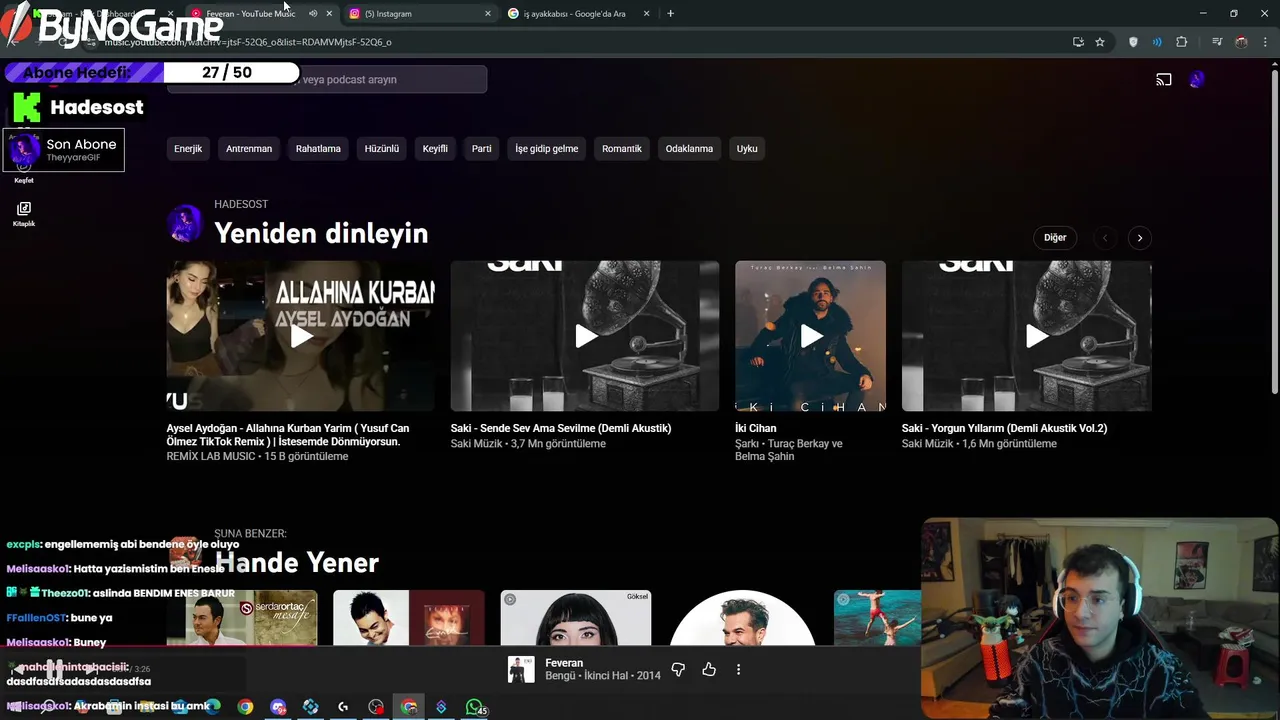1280x720 pixels.
Task: Select the Uyku mood chip
Action: click(x=747, y=149)
